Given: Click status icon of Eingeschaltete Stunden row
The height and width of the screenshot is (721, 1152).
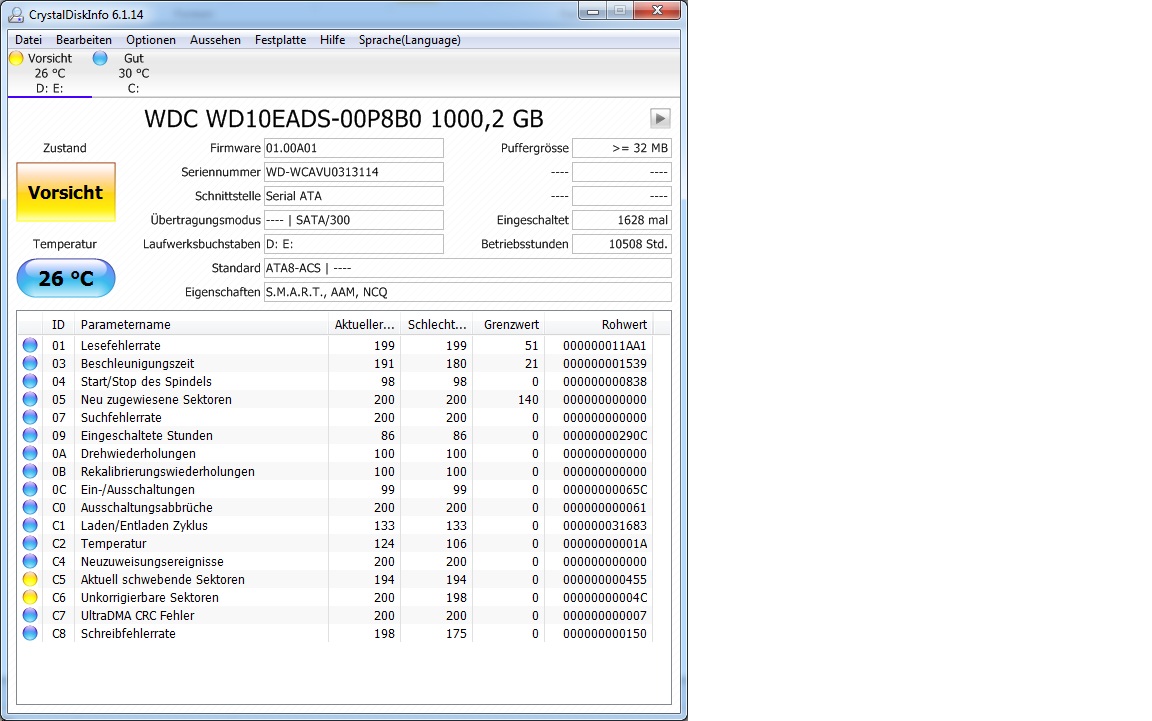Looking at the screenshot, I should click(x=29, y=435).
